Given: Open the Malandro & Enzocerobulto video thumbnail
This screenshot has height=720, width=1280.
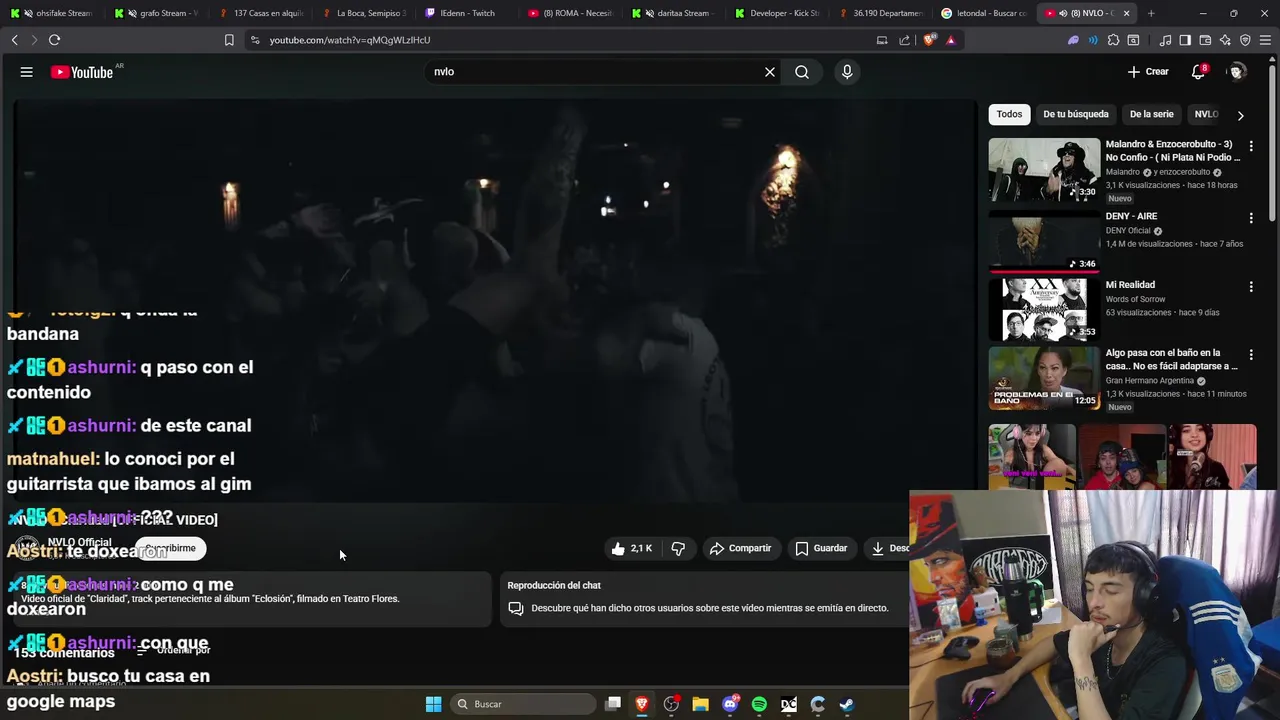Looking at the screenshot, I should [1044, 169].
